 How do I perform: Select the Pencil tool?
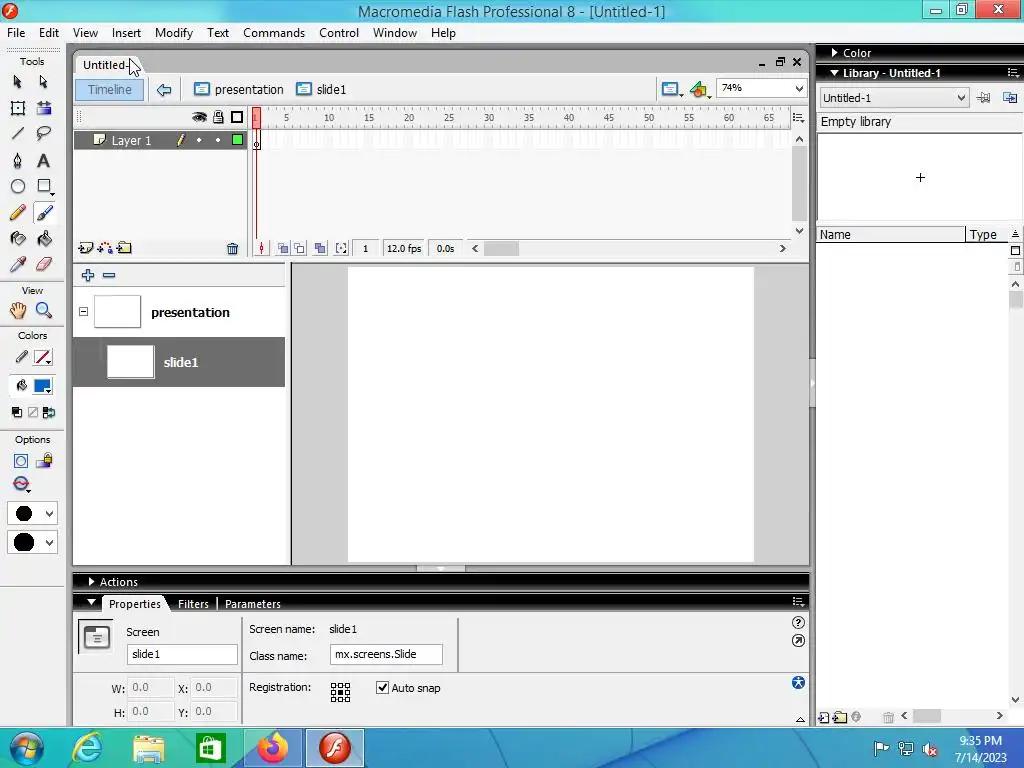tap(18, 213)
